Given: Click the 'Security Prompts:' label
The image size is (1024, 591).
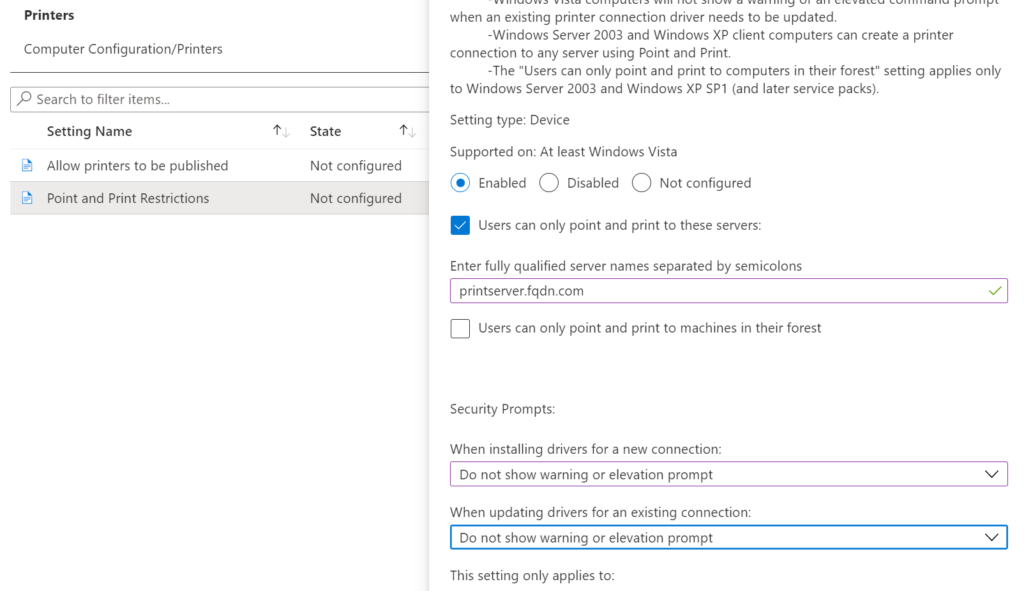Looking at the screenshot, I should (502, 409).
